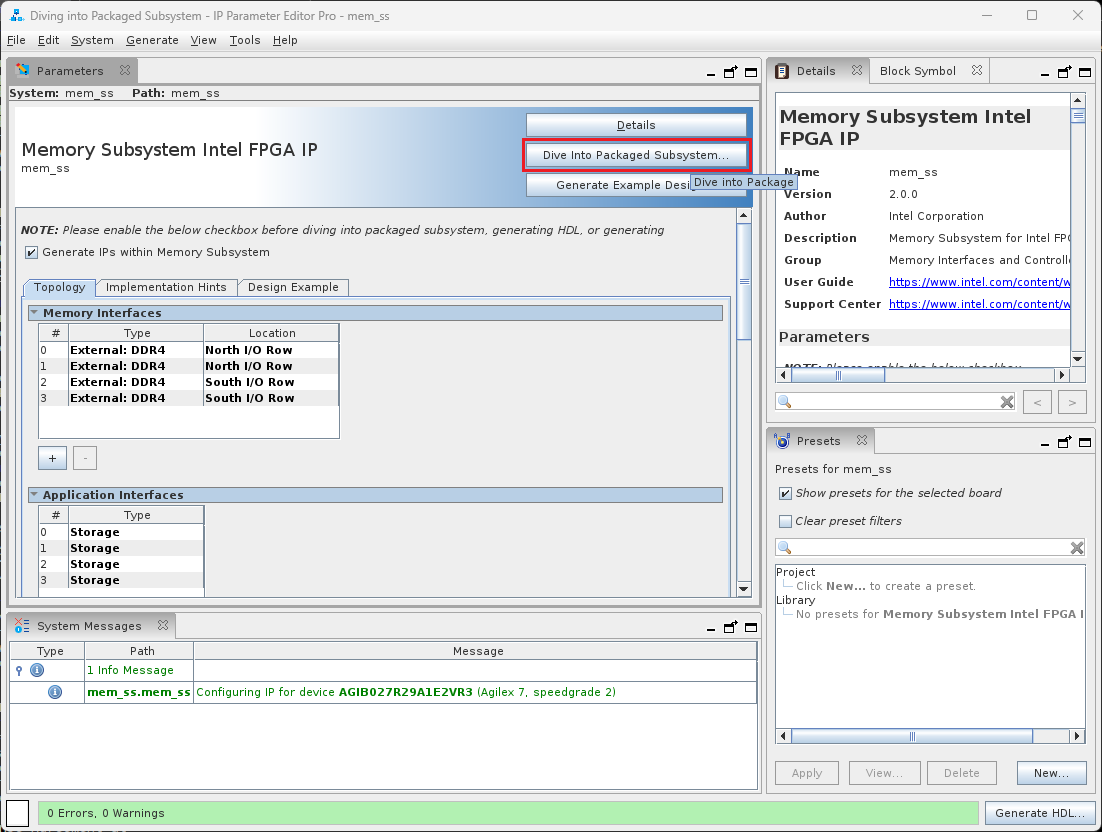
Task: Clear the Presets search box
Action: [1077, 548]
